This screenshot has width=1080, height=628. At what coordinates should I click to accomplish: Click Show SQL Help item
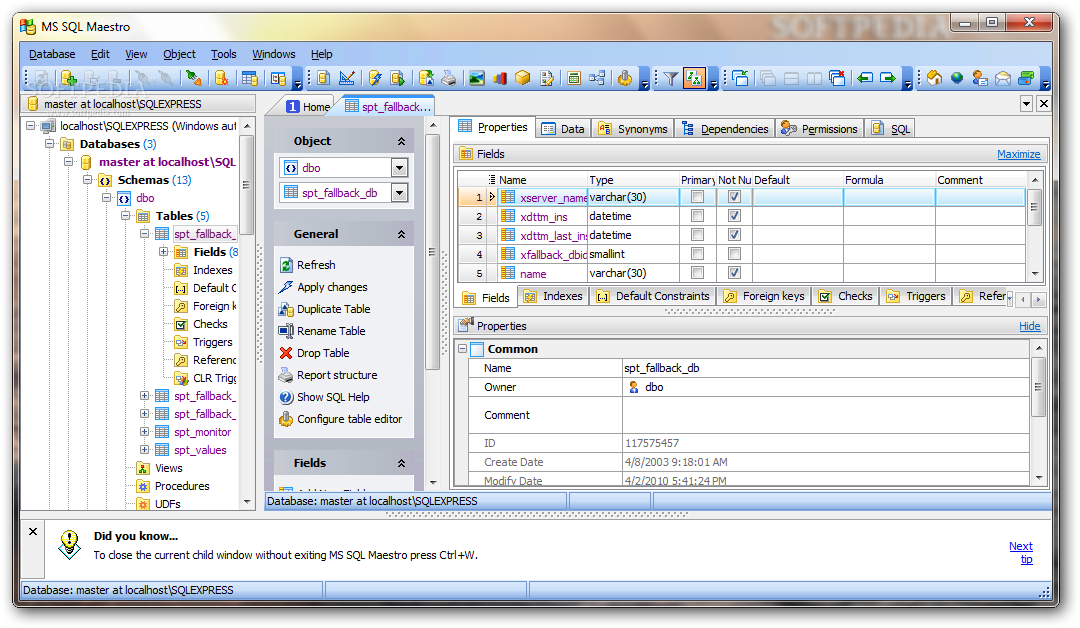324,397
